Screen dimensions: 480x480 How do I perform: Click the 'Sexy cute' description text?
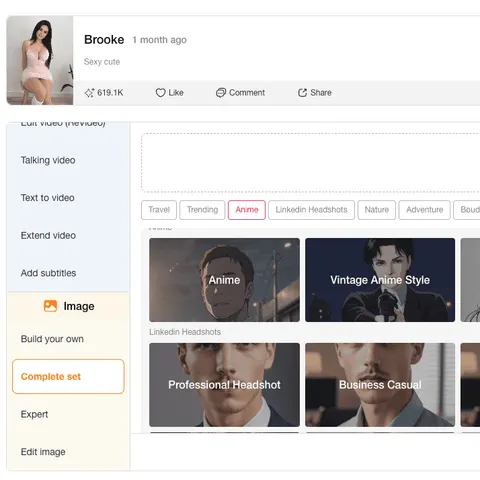[102, 62]
